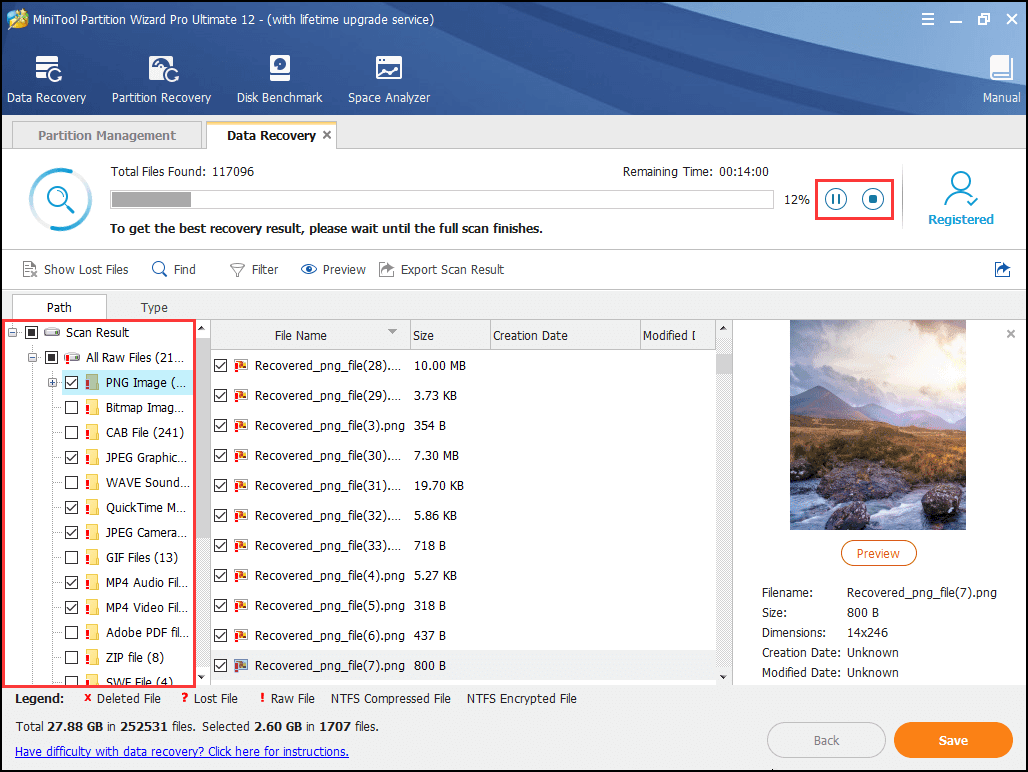The height and width of the screenshot is (772, 1028).
Task: Click Export Scan Result
Action: click(x=442, y=269)
